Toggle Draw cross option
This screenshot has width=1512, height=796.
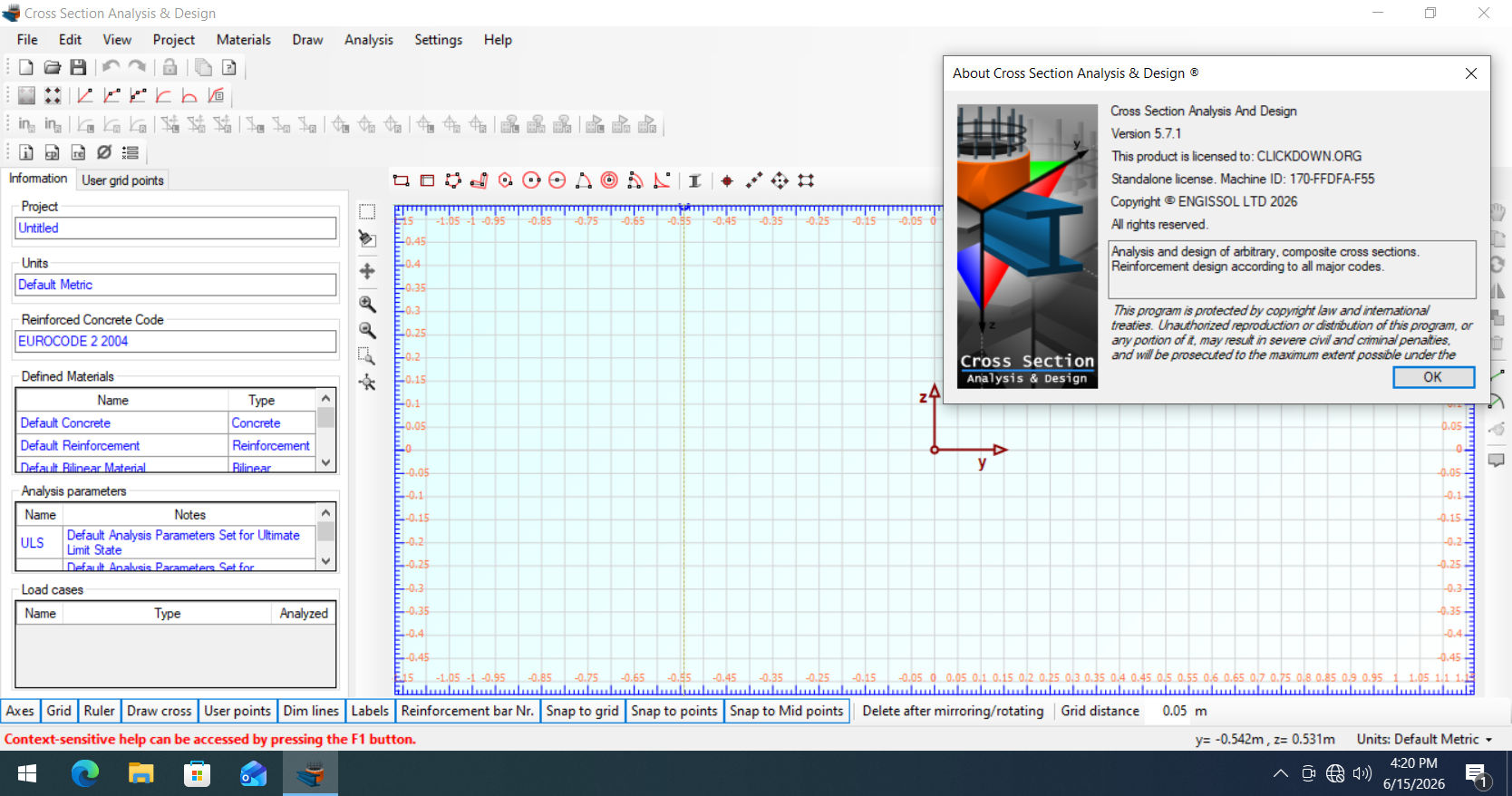point(160,711)
